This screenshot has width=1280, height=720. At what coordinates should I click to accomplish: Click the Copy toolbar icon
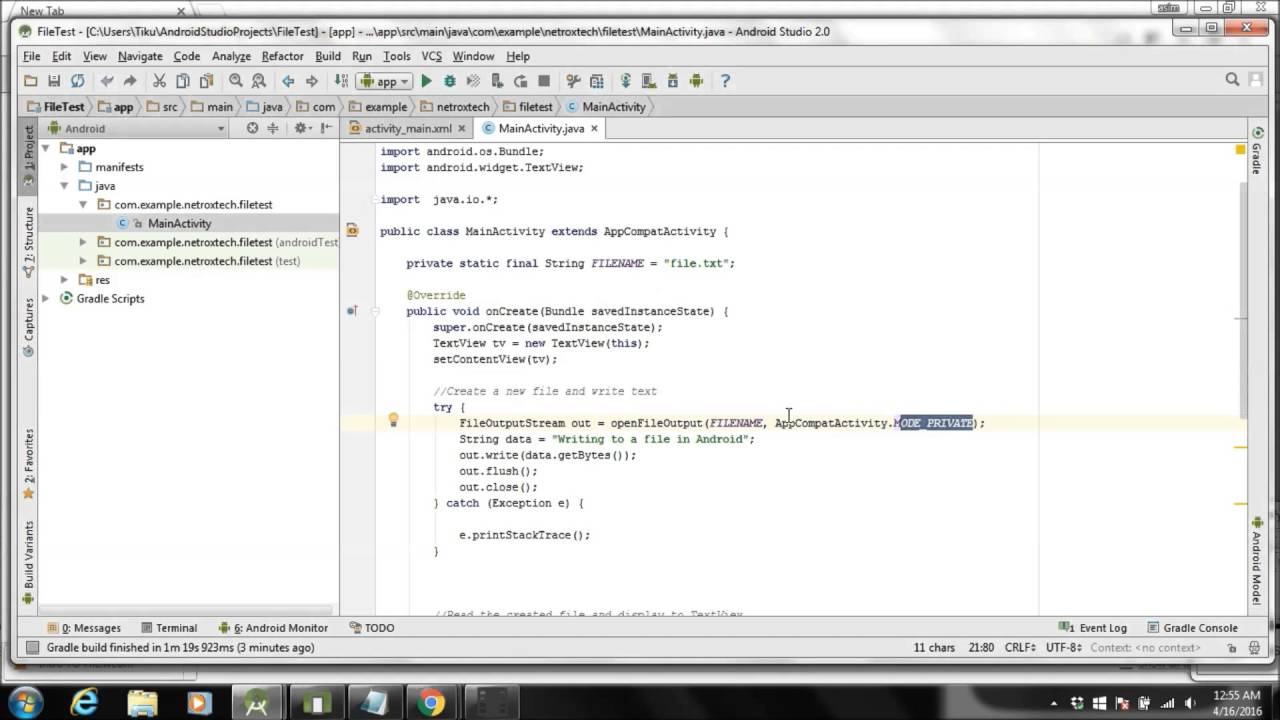[x=182, y=81]
